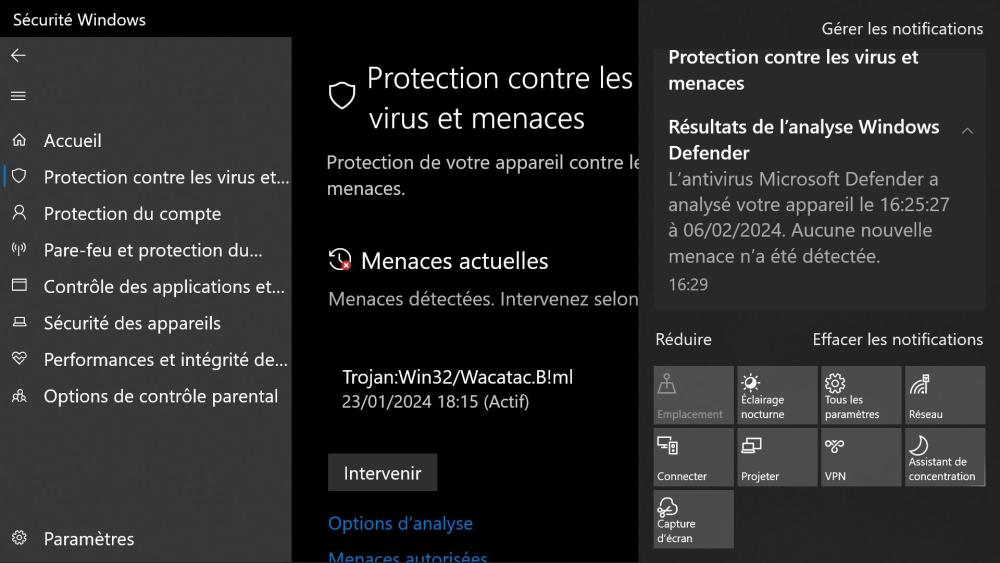Screen dimensions: 1000x563
Task: Click the account protection person icon
Action: 19,213
